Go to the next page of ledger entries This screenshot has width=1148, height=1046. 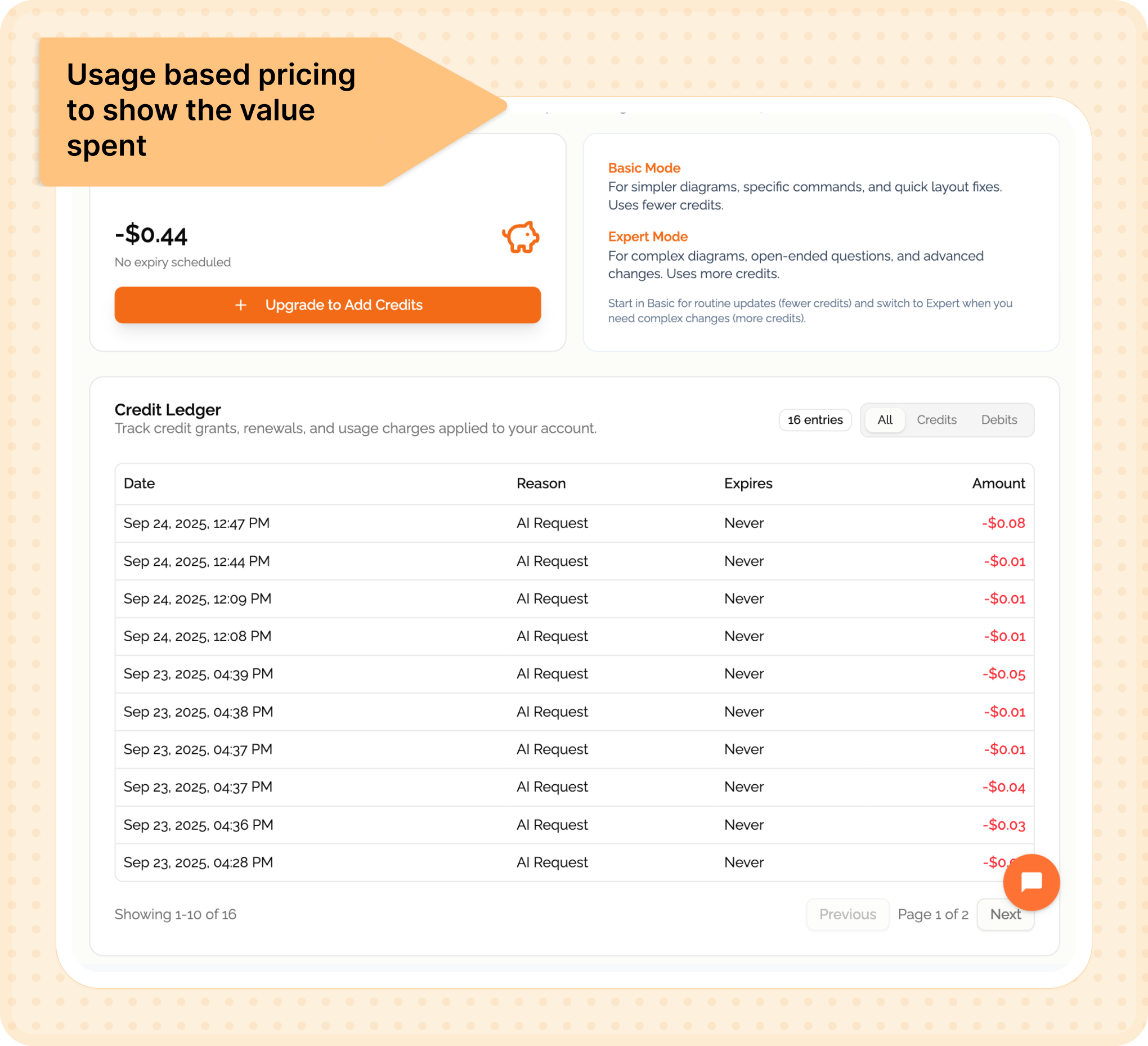pyautogui.click(x=1006, y=914)
